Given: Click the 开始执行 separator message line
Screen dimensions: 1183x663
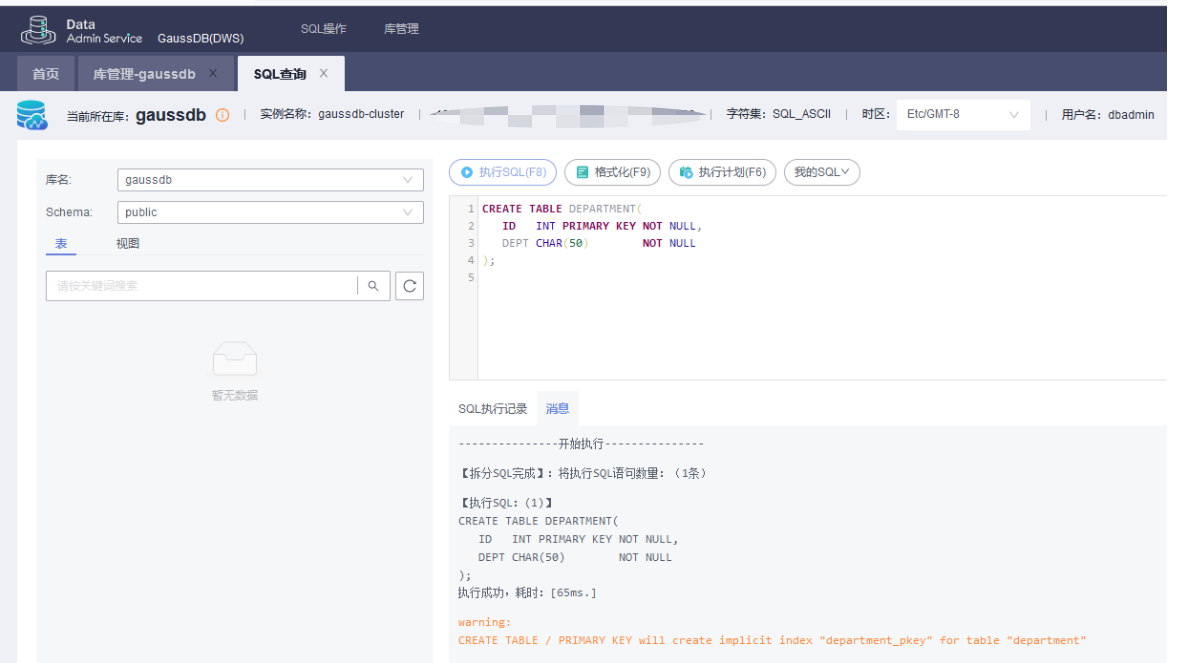Looking at the screenshot, I should click(581, 444).
